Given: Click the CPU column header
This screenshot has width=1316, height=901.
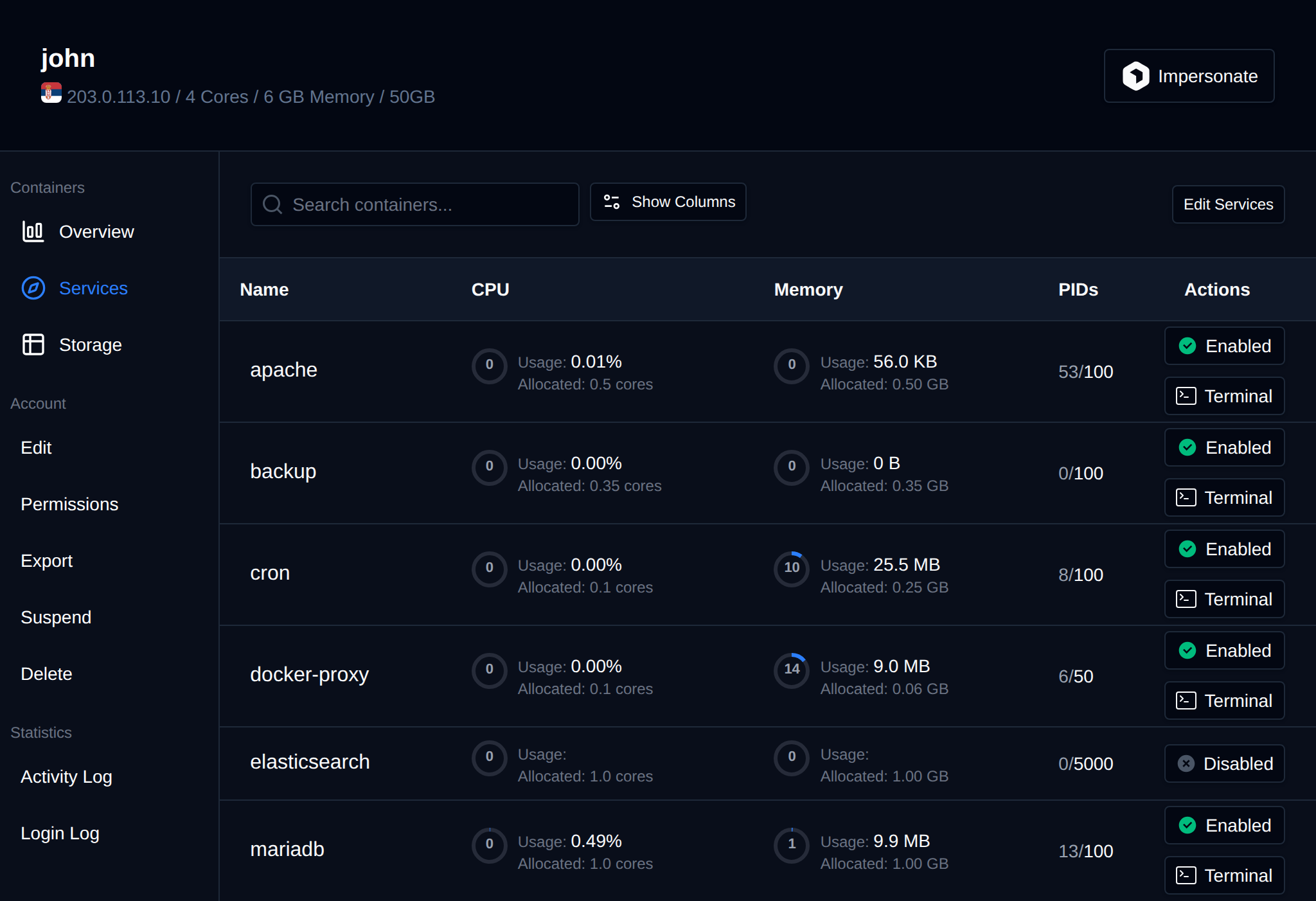Looking at the screenshot, I should point(490,289).
